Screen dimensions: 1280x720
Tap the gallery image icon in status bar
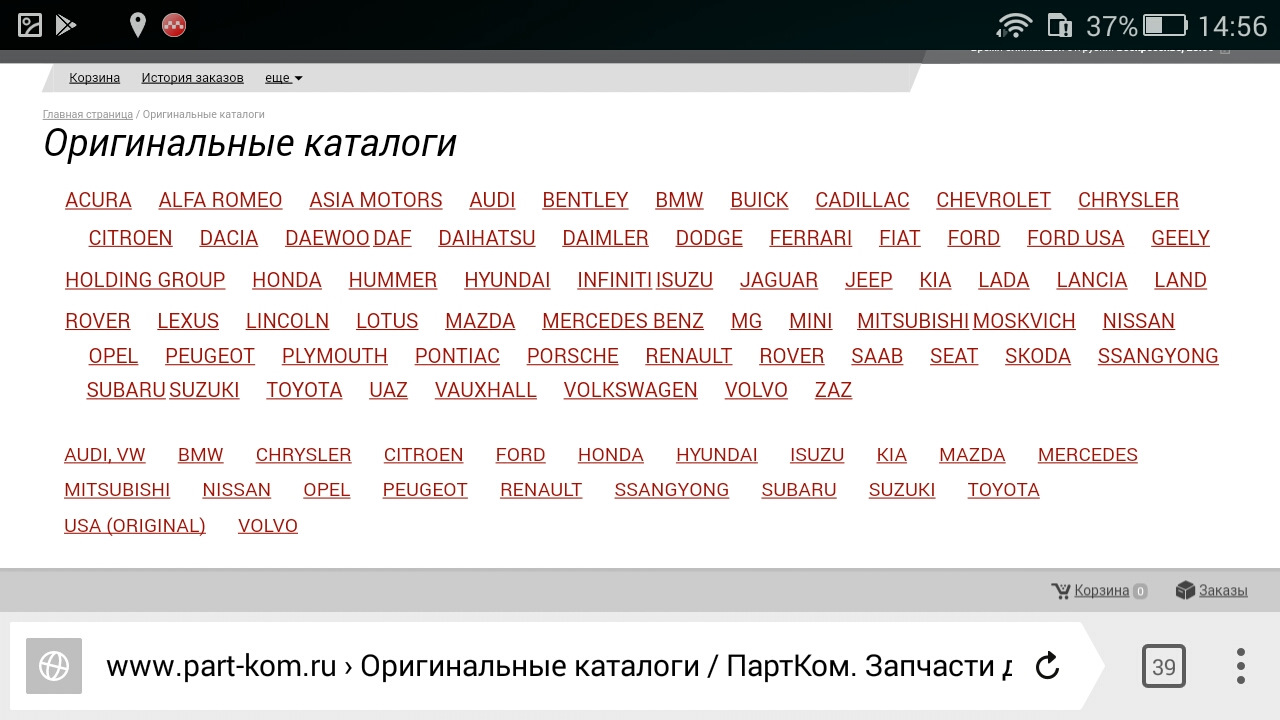click(30, 25)
